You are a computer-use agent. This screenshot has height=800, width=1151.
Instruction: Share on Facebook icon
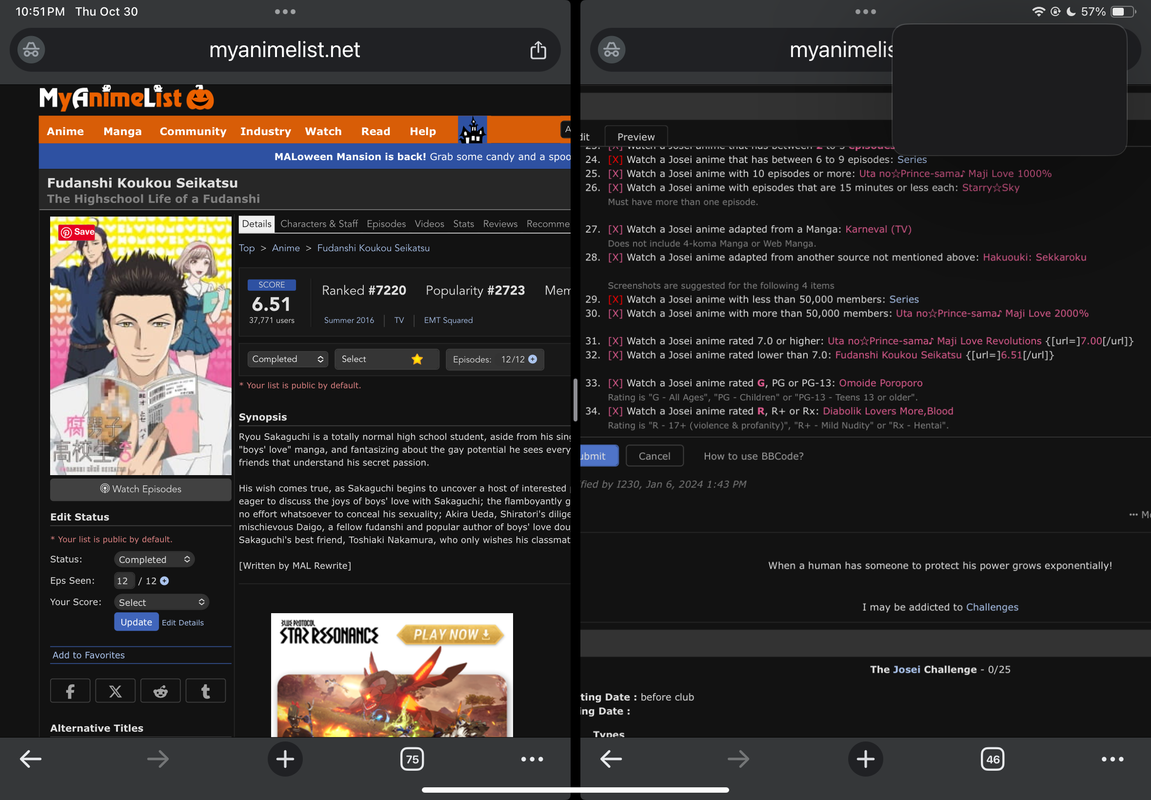click(x=70, y=691)
